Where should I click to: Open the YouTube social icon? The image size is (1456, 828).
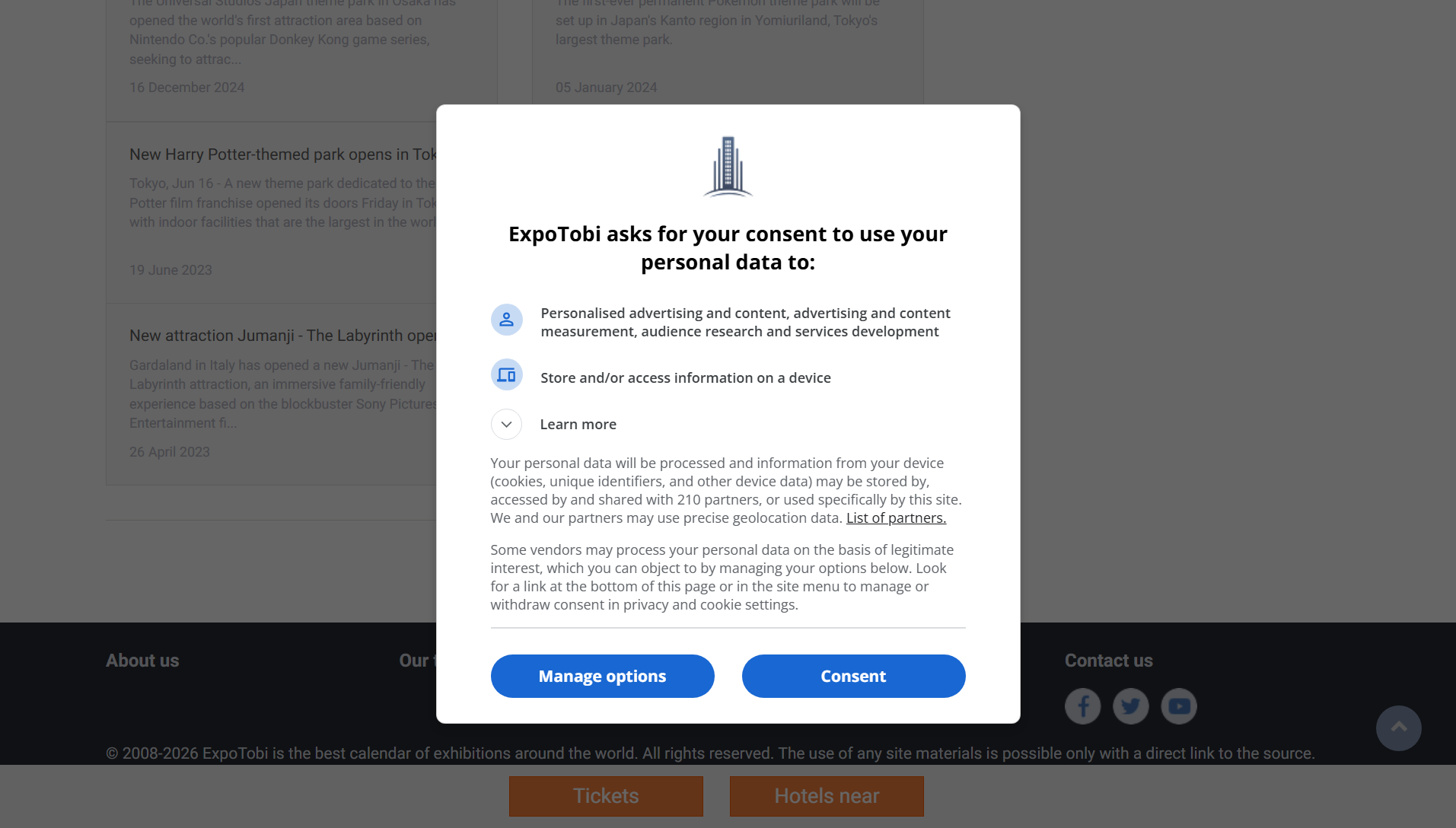pyautogui.click(x=1178, y=706)
